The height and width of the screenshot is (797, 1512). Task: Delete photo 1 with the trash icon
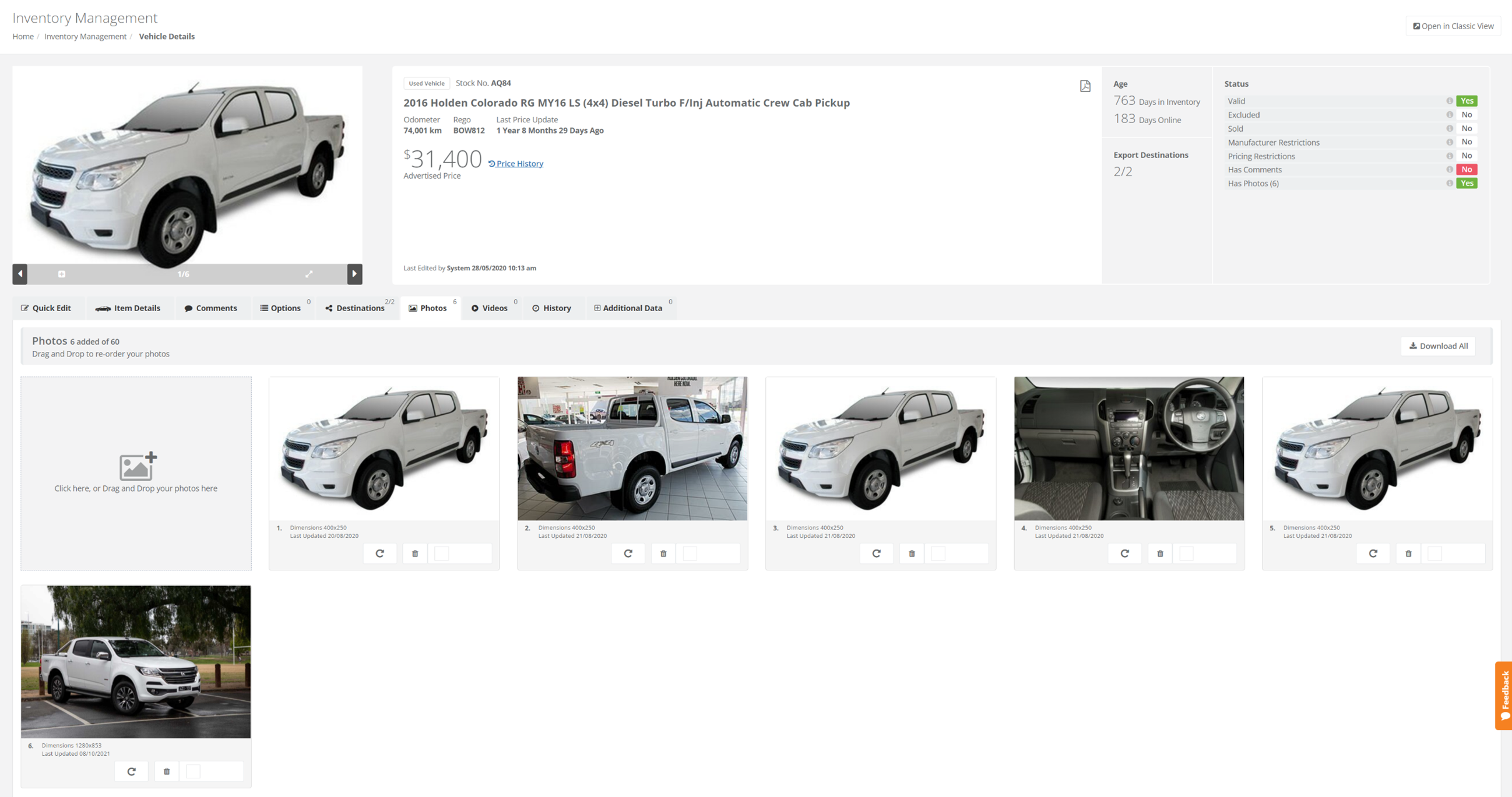[x=415, y=553]
